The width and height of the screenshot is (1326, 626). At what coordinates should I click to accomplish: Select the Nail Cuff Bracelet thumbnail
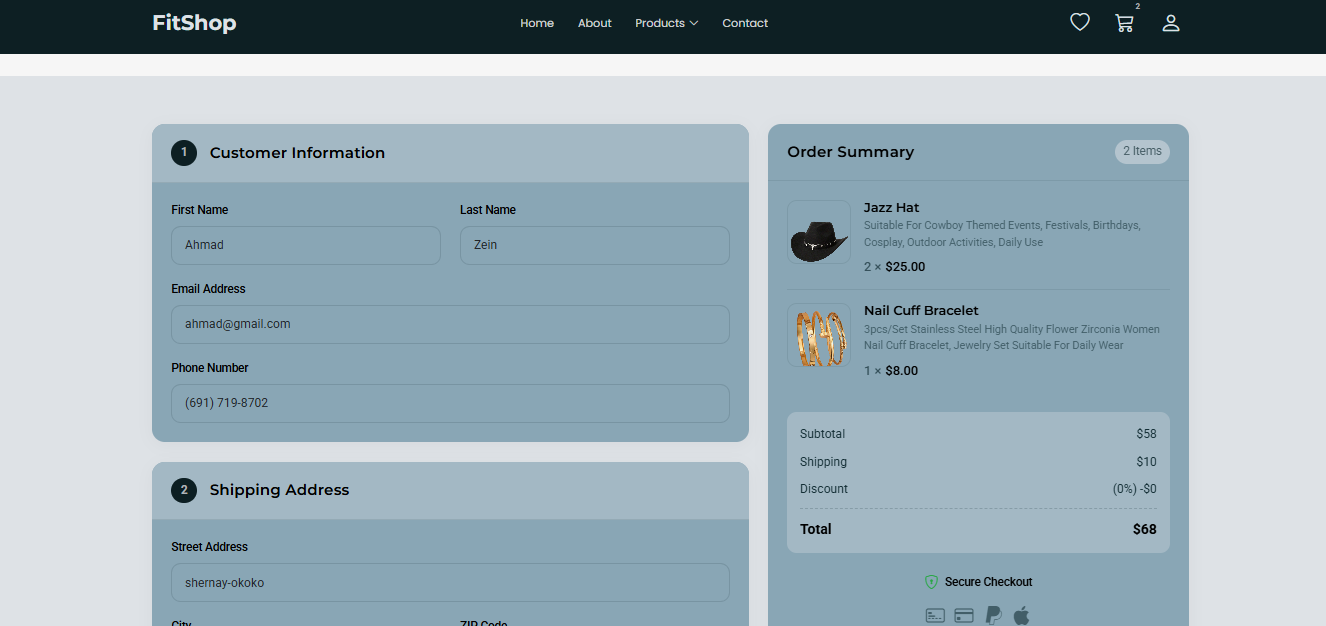819,335
